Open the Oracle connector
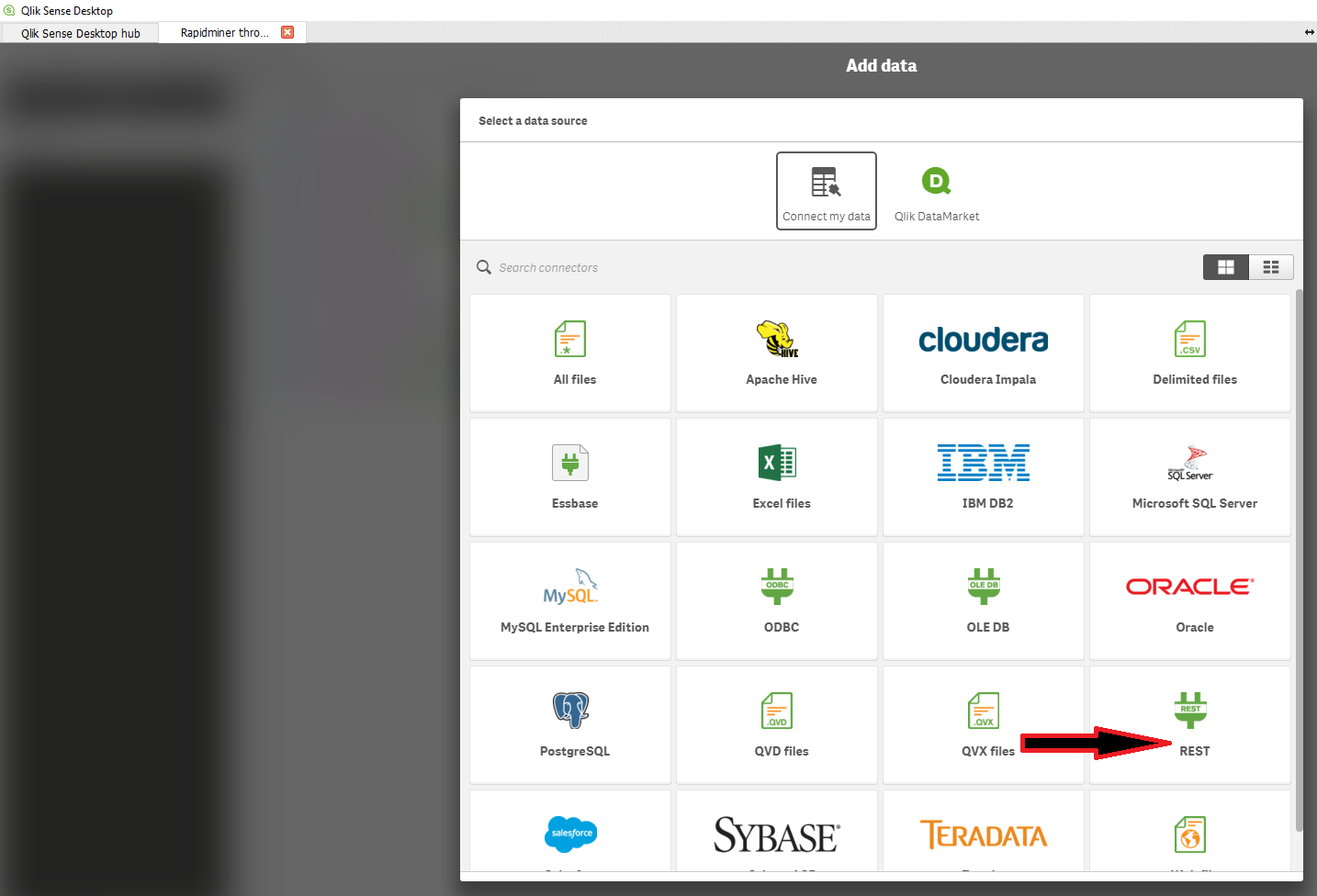This screenshot has height=896, width=1317. coord(1190,600)
